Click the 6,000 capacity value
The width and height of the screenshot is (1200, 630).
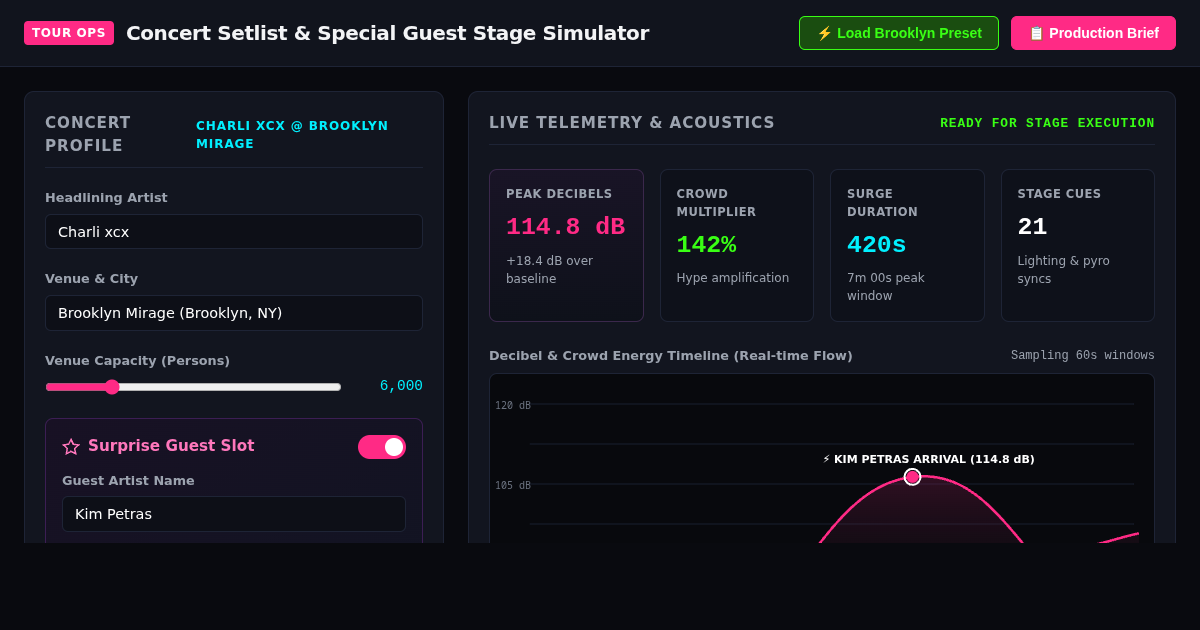click(401, 385)
